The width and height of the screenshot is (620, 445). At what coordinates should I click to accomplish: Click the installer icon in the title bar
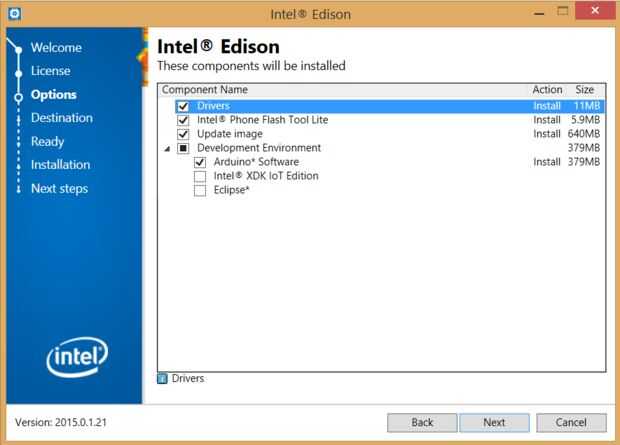pos(11,13)
